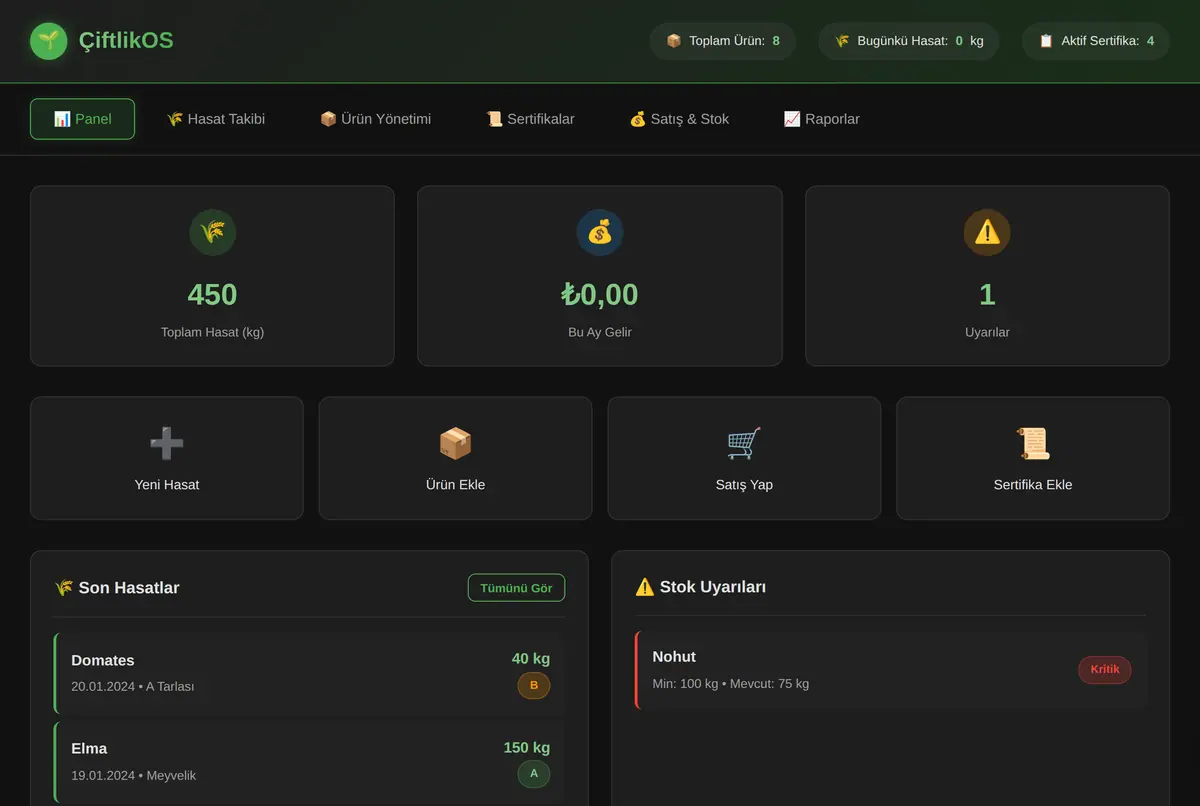Viewport: 1200px width, 806px height.
Task: Click the Satış Yap label
Action: pyautogui.click(x=744, y=485)
